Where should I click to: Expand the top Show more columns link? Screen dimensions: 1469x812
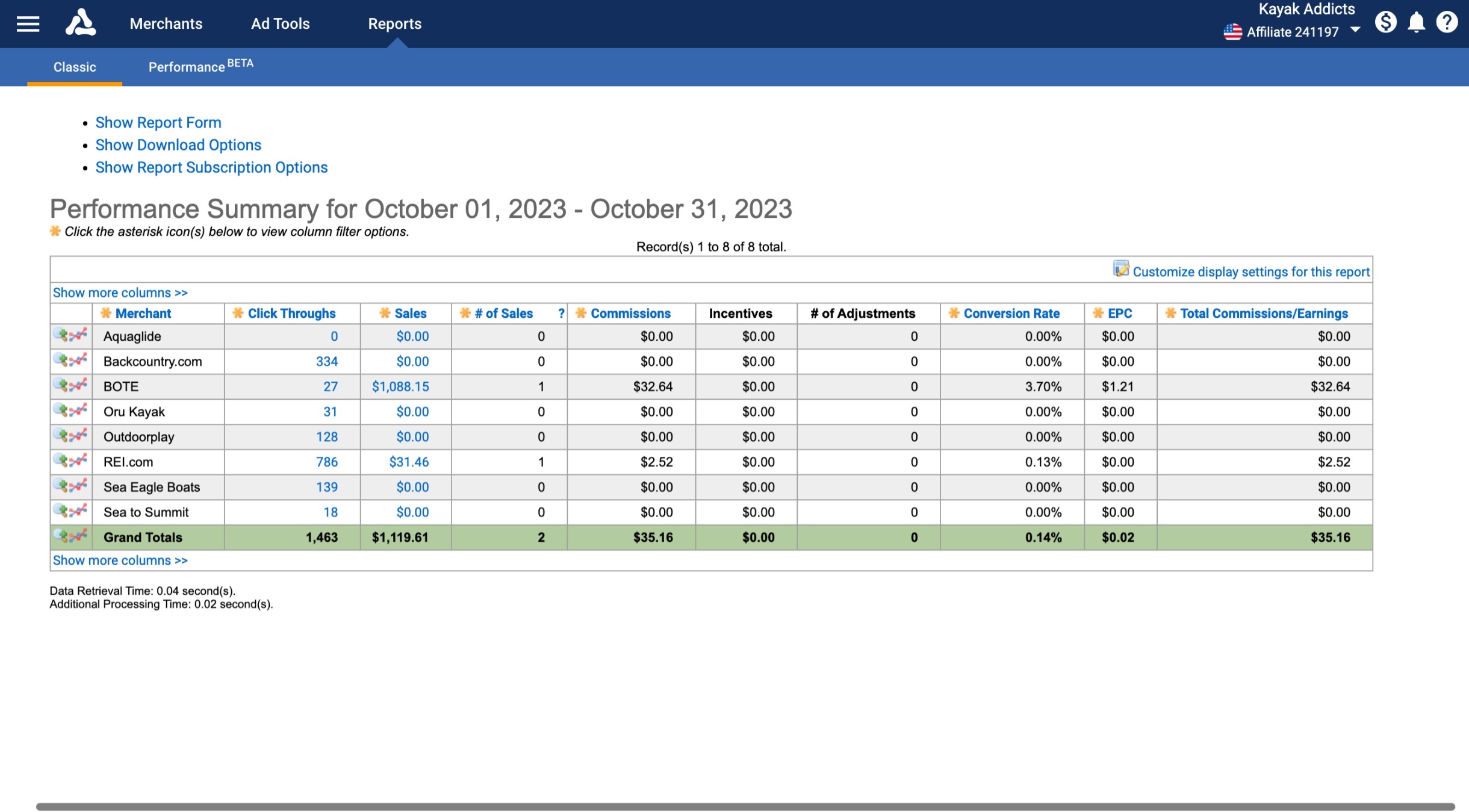coord(120,293)
